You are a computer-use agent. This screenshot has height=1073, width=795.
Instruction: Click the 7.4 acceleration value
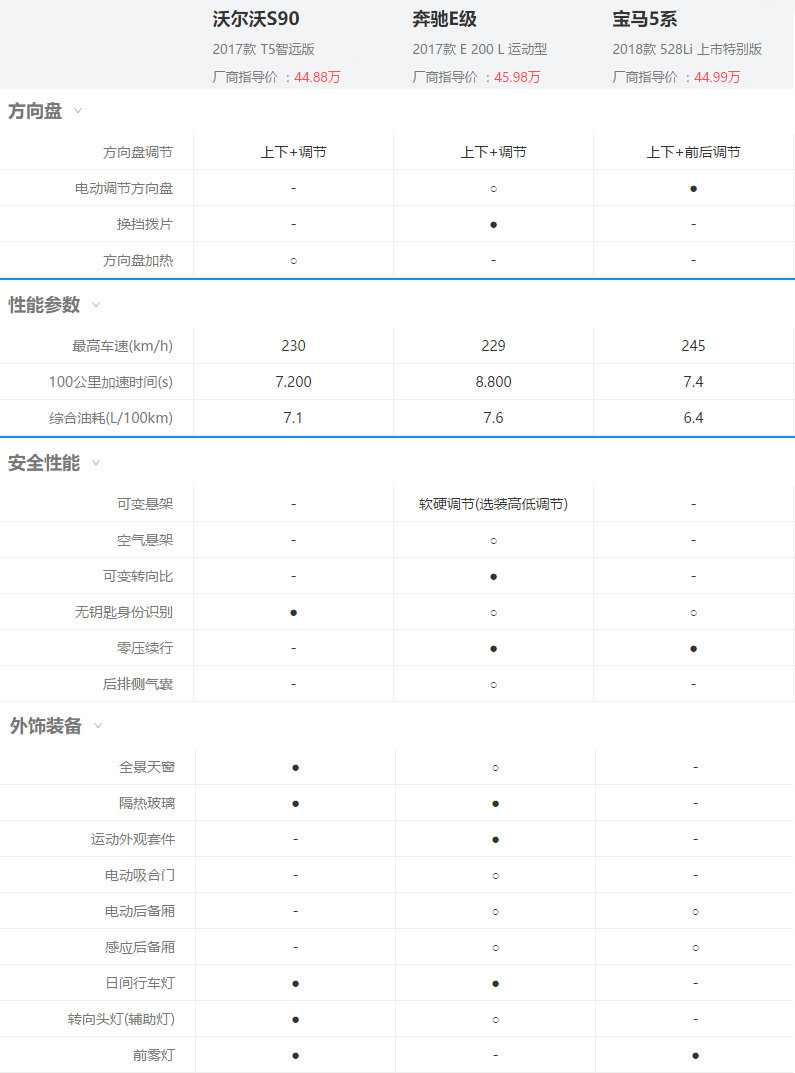tap(693, 382)
